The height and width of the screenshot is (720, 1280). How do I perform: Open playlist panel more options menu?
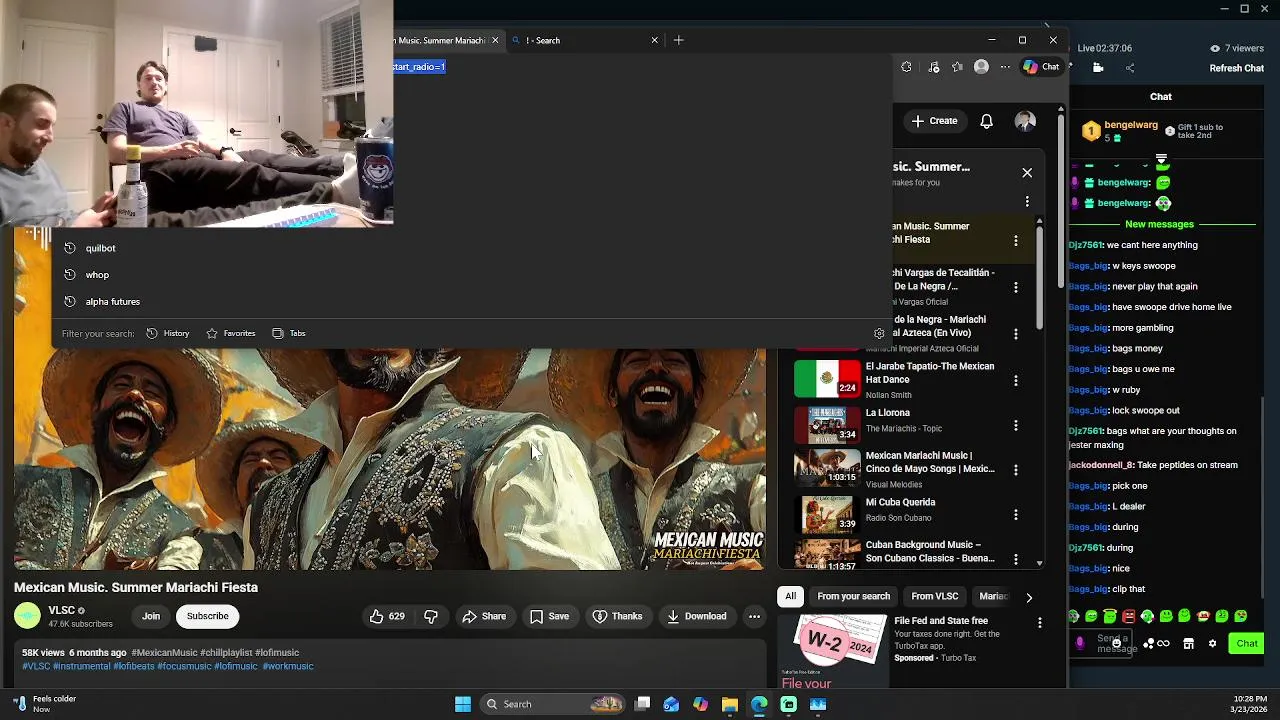1027,201
